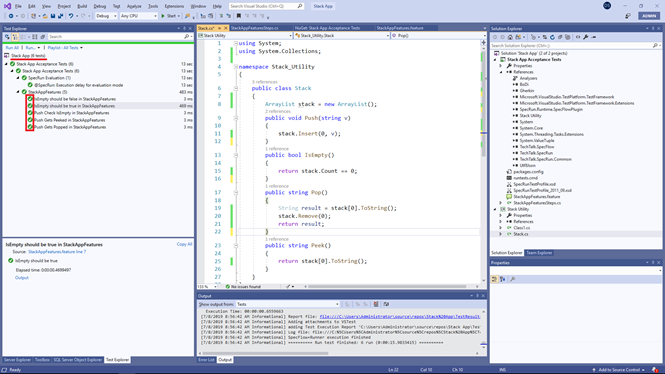Pin the Test Explorer panel
Viewport: 665px width, 374px height.
click(x=184, y=28)
